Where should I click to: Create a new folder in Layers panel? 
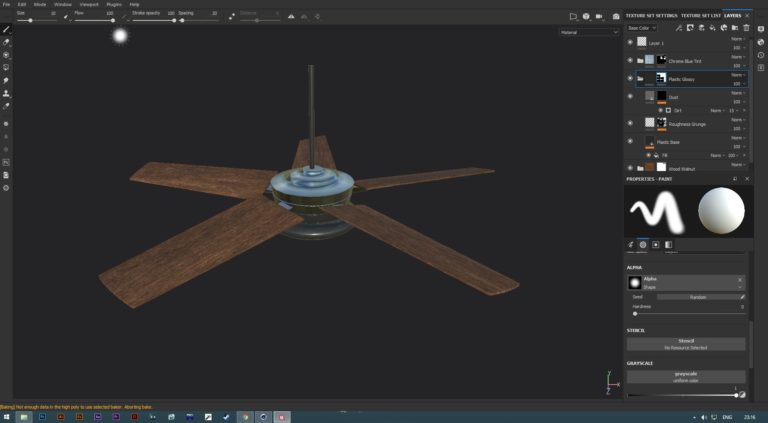735,28
